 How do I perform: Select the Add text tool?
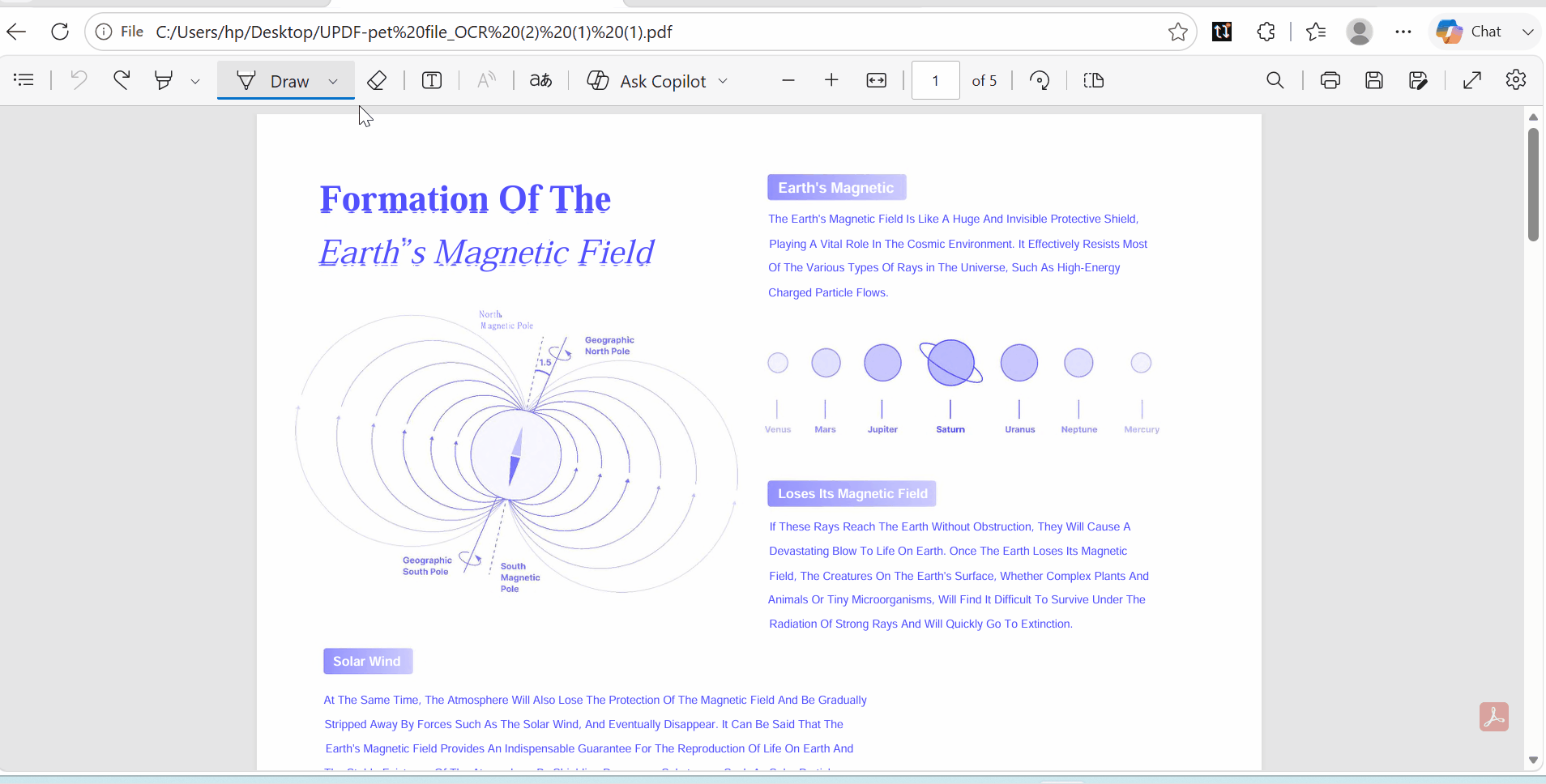point(432,80)
